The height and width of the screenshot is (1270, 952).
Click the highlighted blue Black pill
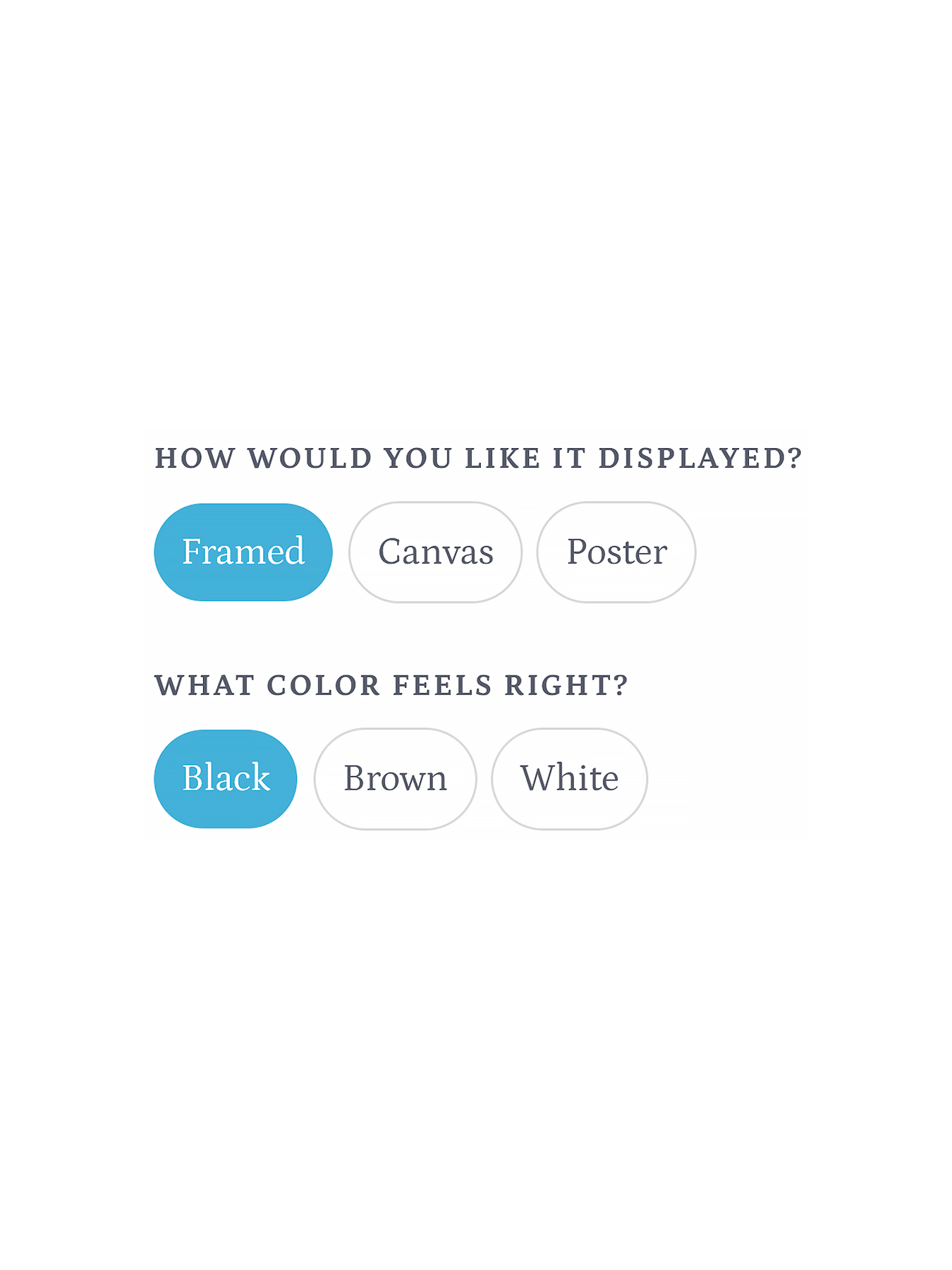pos(225,777)
